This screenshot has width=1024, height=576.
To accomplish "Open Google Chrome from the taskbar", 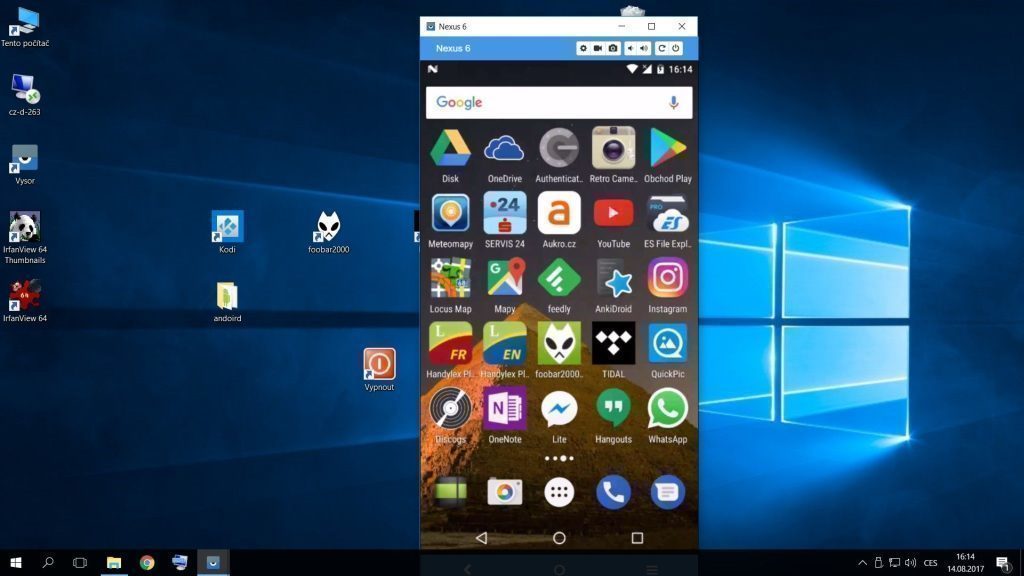I will (x=147, y=562).
